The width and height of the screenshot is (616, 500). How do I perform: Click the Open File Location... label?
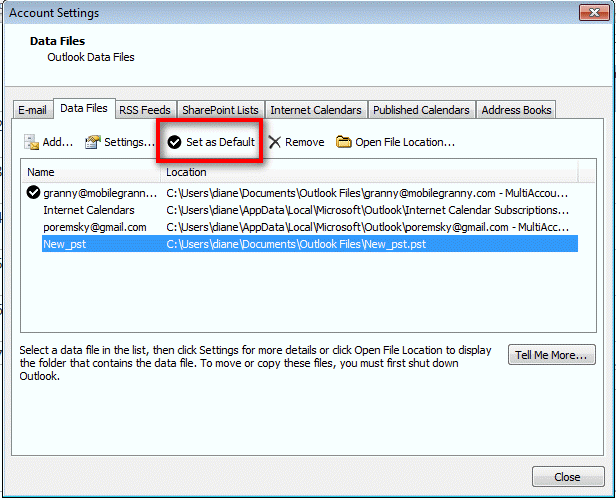click(405, 142)
